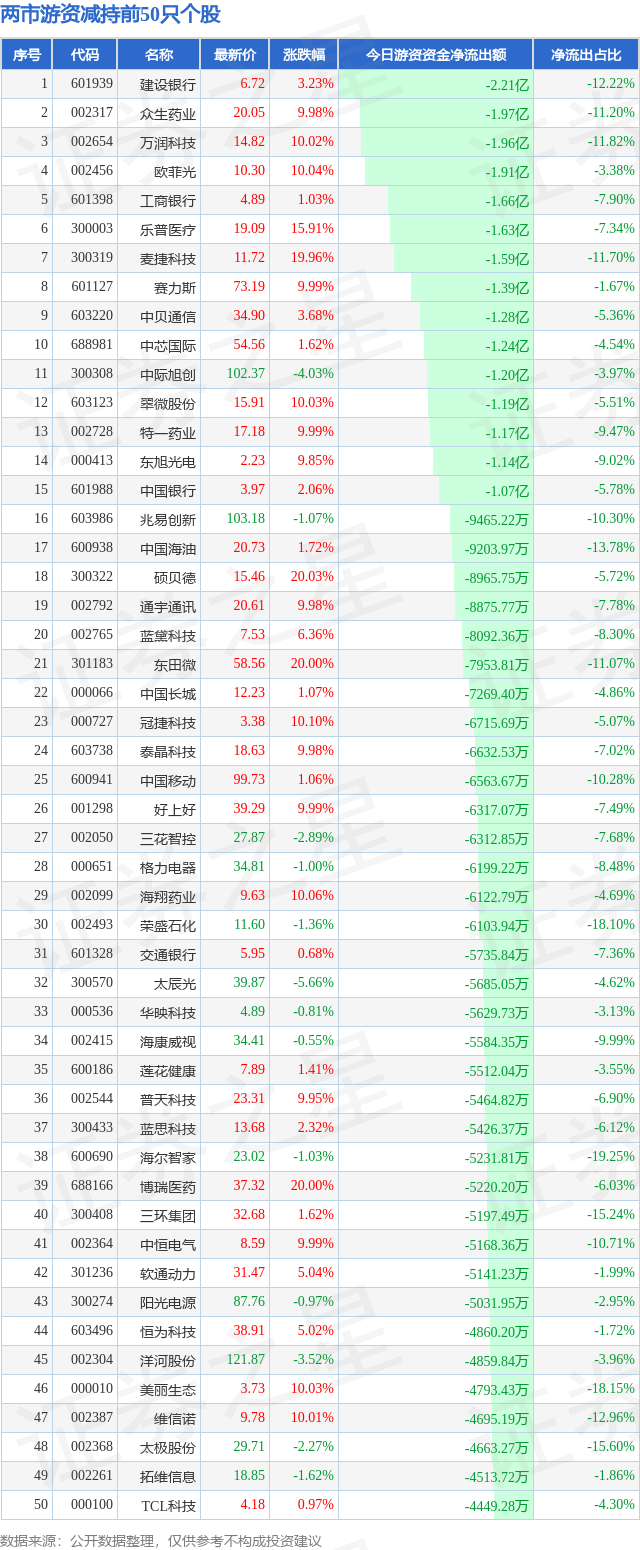Click price 121.87 of 洋河股份
This screenshot has height=1550, width=640.
pos(246,1360)
